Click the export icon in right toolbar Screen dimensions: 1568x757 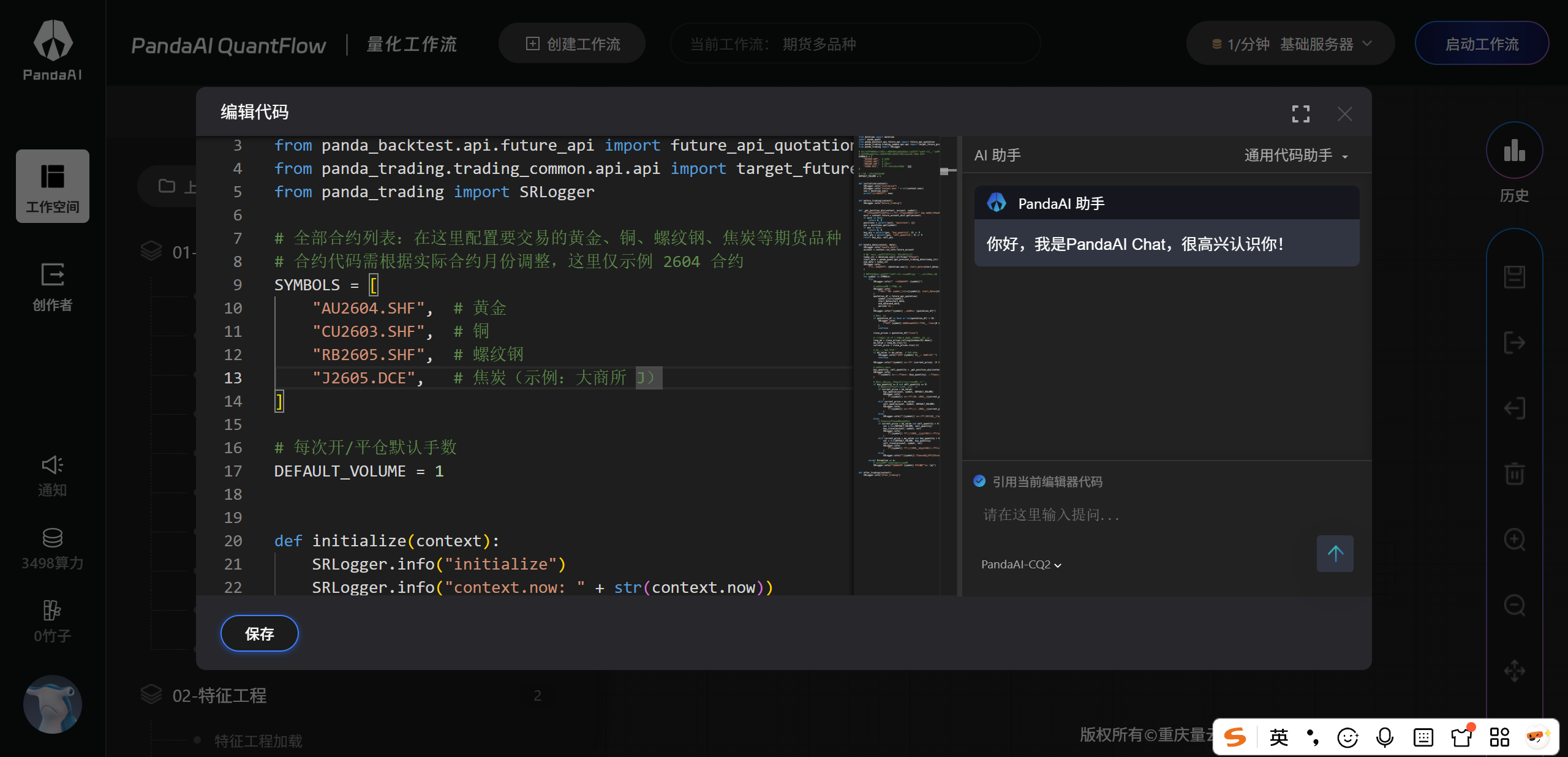(x=1514, y=342)
